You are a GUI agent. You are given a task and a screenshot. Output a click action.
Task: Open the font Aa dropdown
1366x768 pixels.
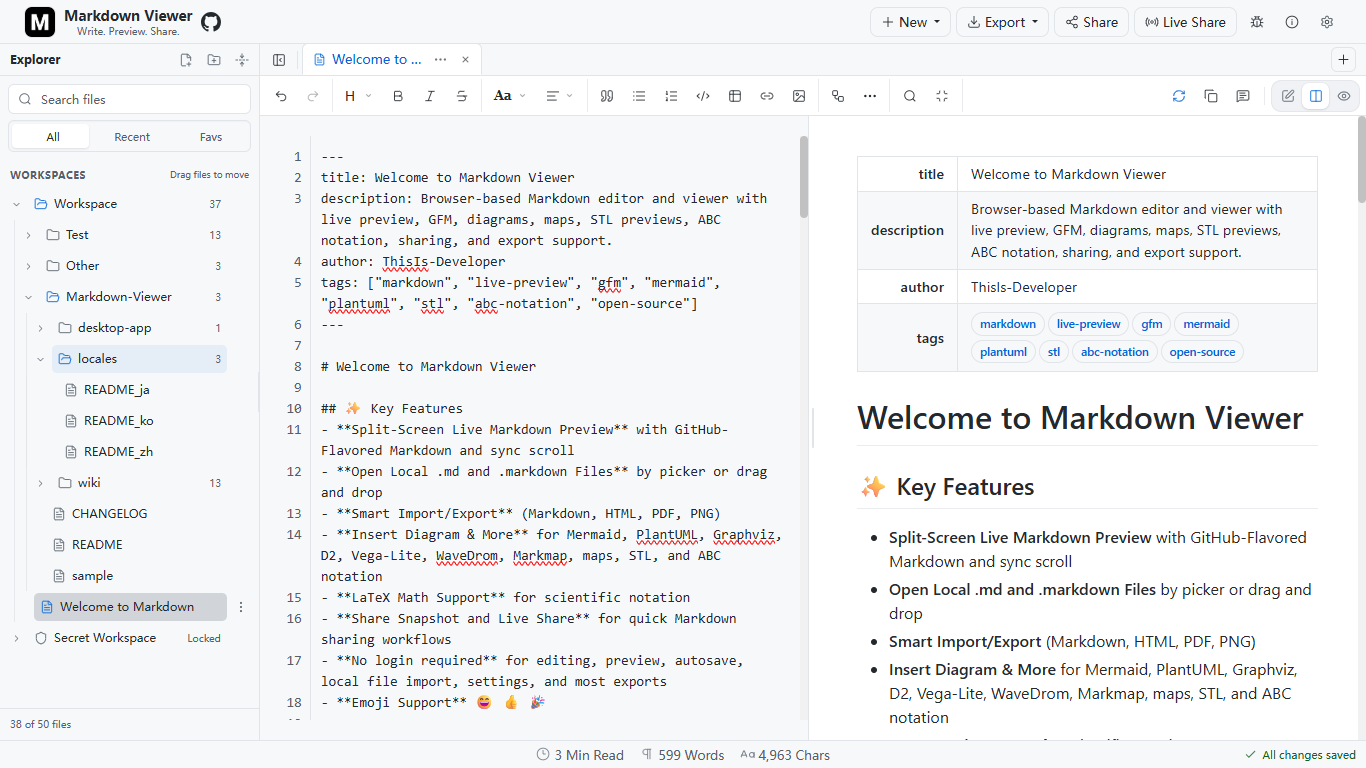pyautogui.click(x=510, y=96)
